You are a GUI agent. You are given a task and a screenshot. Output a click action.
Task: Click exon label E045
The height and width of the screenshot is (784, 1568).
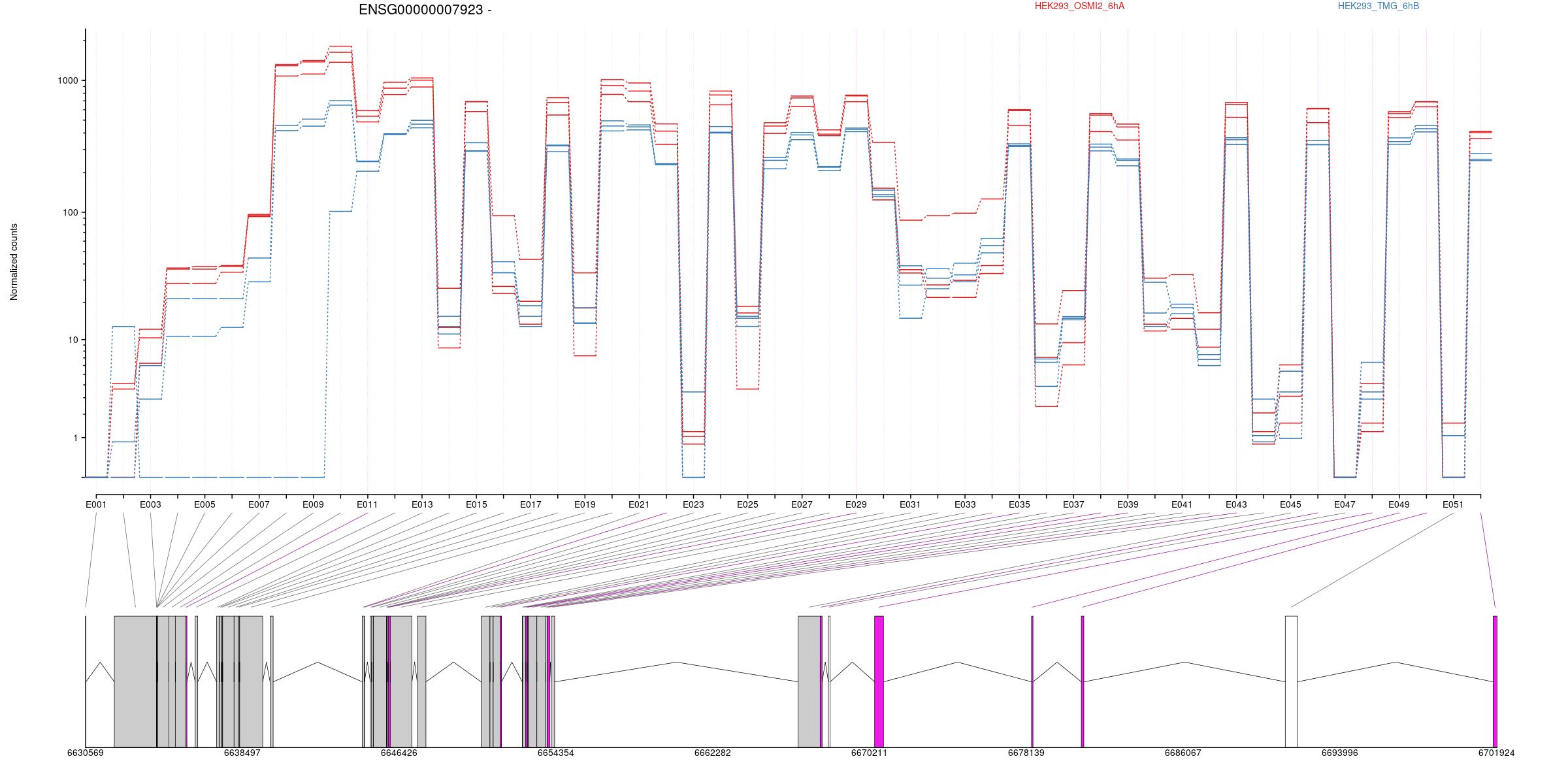point(1290,504)
